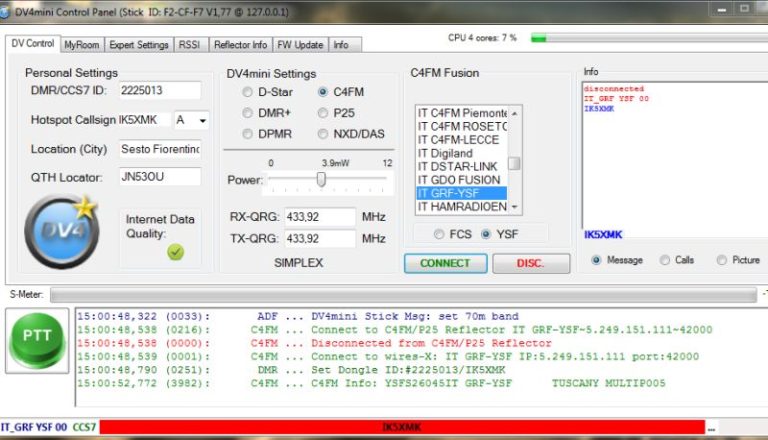Click the Location (City) field

160,149
